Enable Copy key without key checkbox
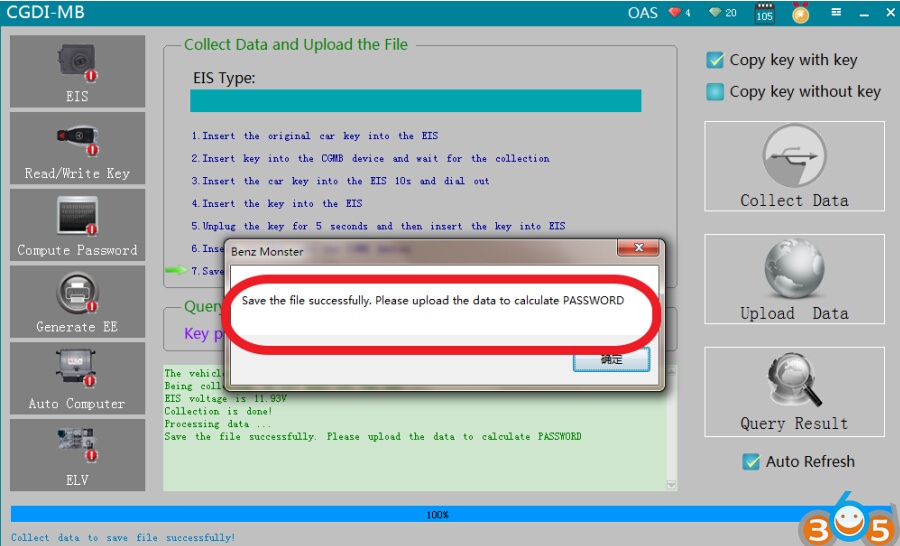The image size is (900, 546). [x=715, y=91]
